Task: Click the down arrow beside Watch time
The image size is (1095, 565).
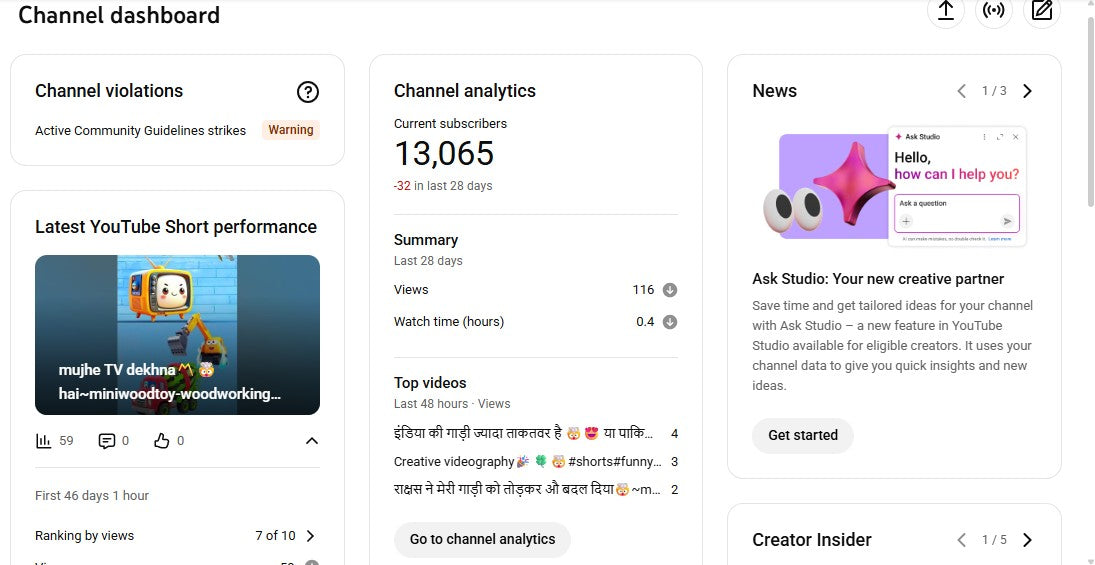Action: (x=670, y=322)
